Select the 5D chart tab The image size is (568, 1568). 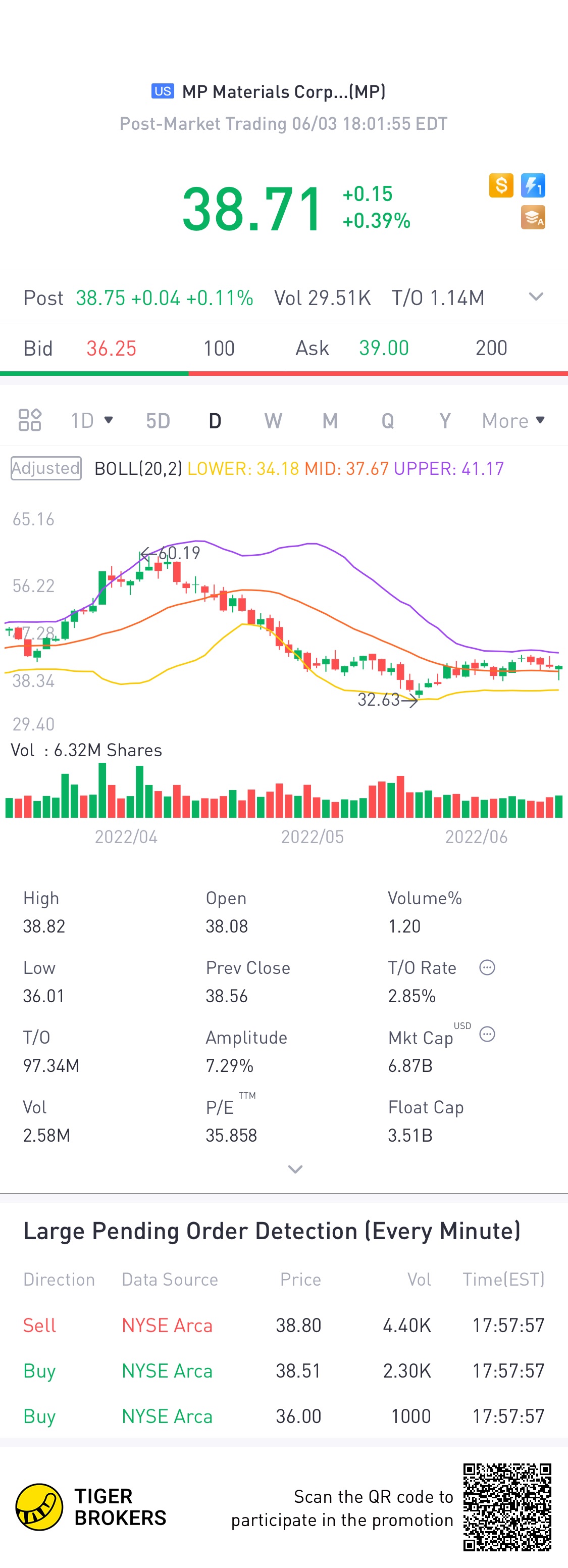pos(158,421)
